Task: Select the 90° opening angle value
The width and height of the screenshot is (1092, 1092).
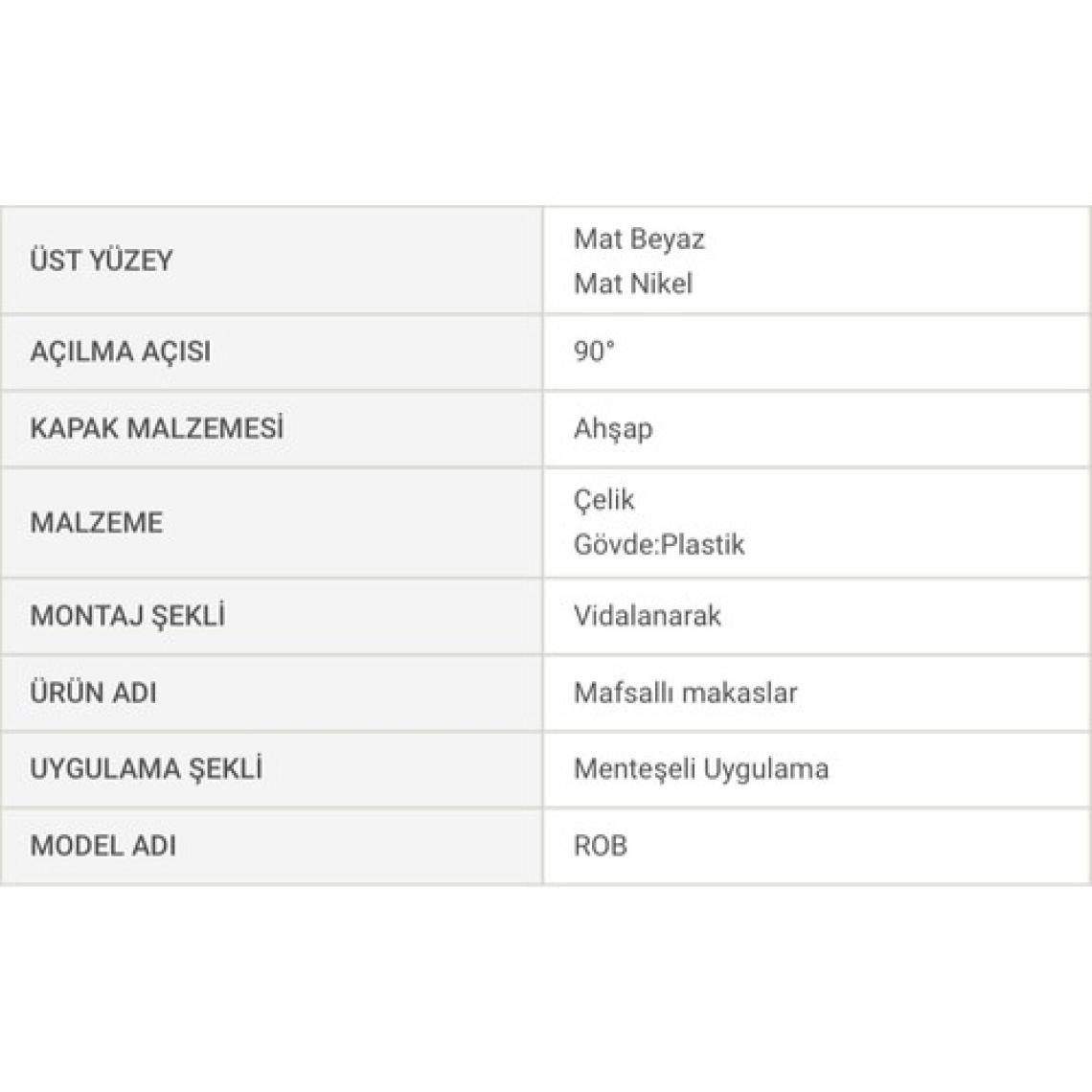Action: pos(593,352)
